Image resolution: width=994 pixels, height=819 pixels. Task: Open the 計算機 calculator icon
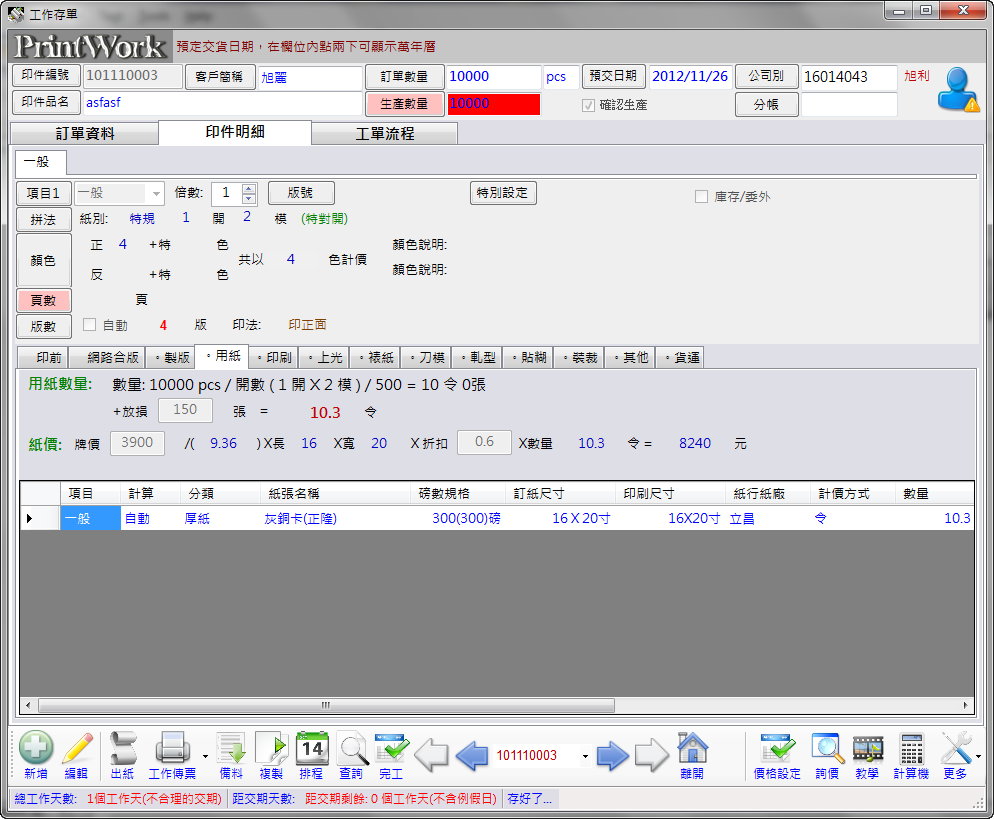[912, 749]
